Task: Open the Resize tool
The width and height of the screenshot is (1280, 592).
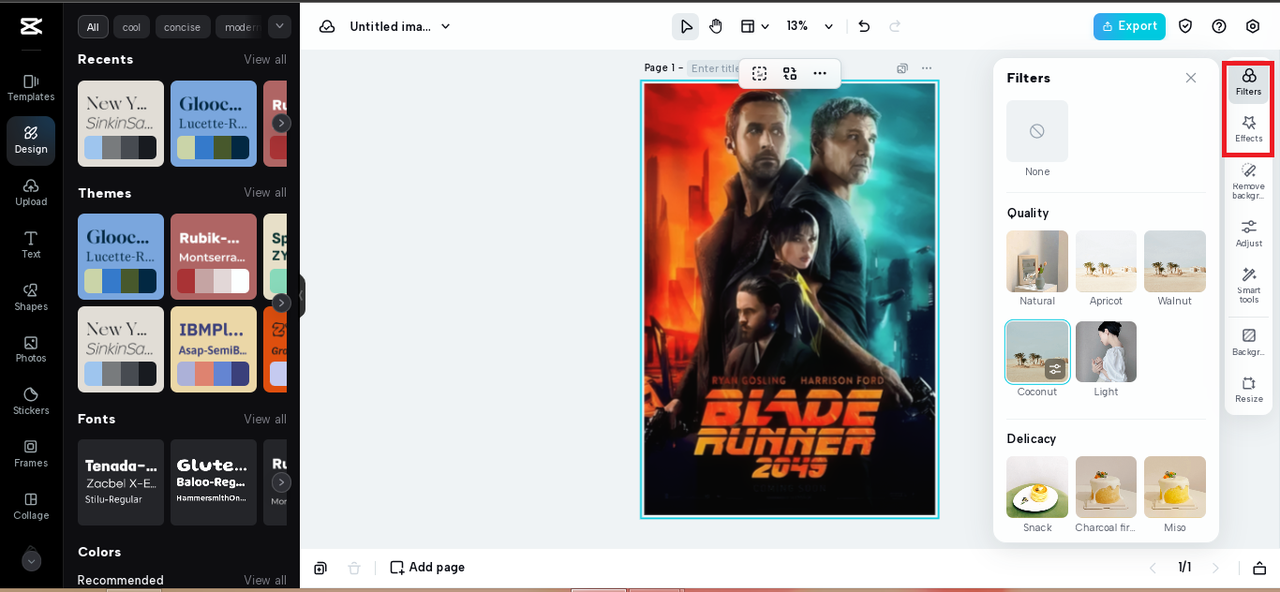Action: [1249, 389]
